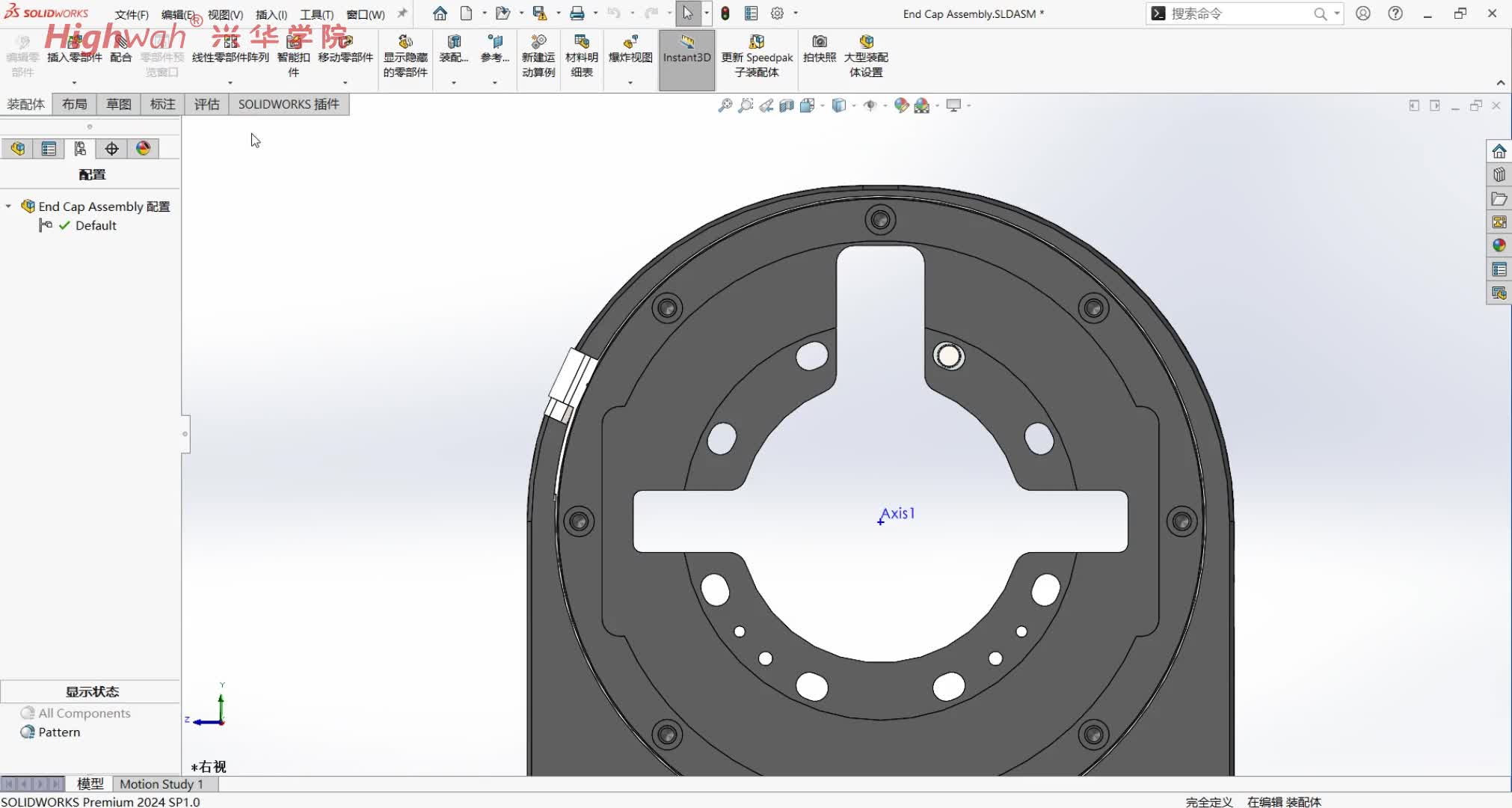
Task: Open the Section View tool
Action: click(x=786, y=105)
